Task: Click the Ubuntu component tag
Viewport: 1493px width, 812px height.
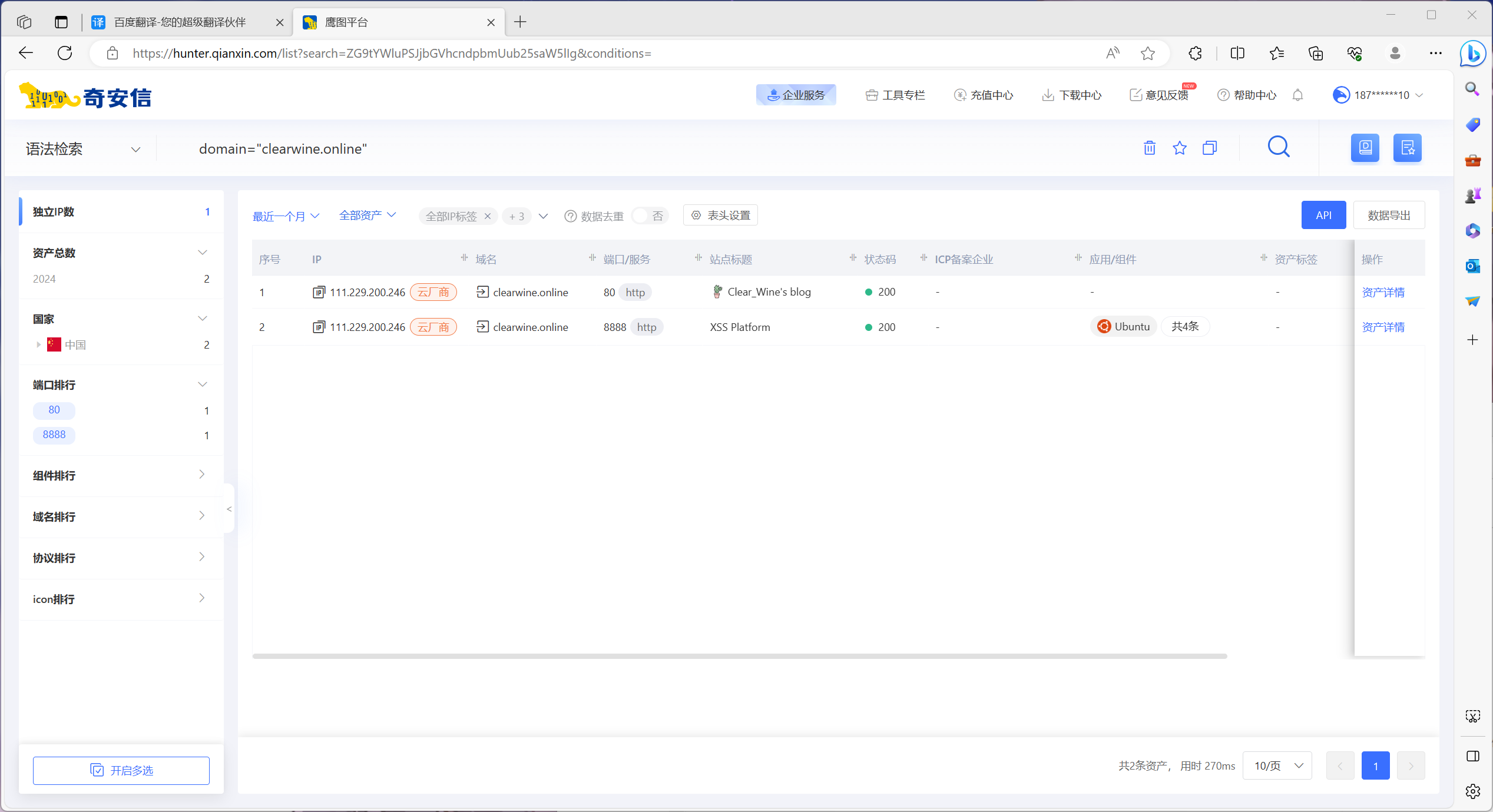Action: point(1124,326)
